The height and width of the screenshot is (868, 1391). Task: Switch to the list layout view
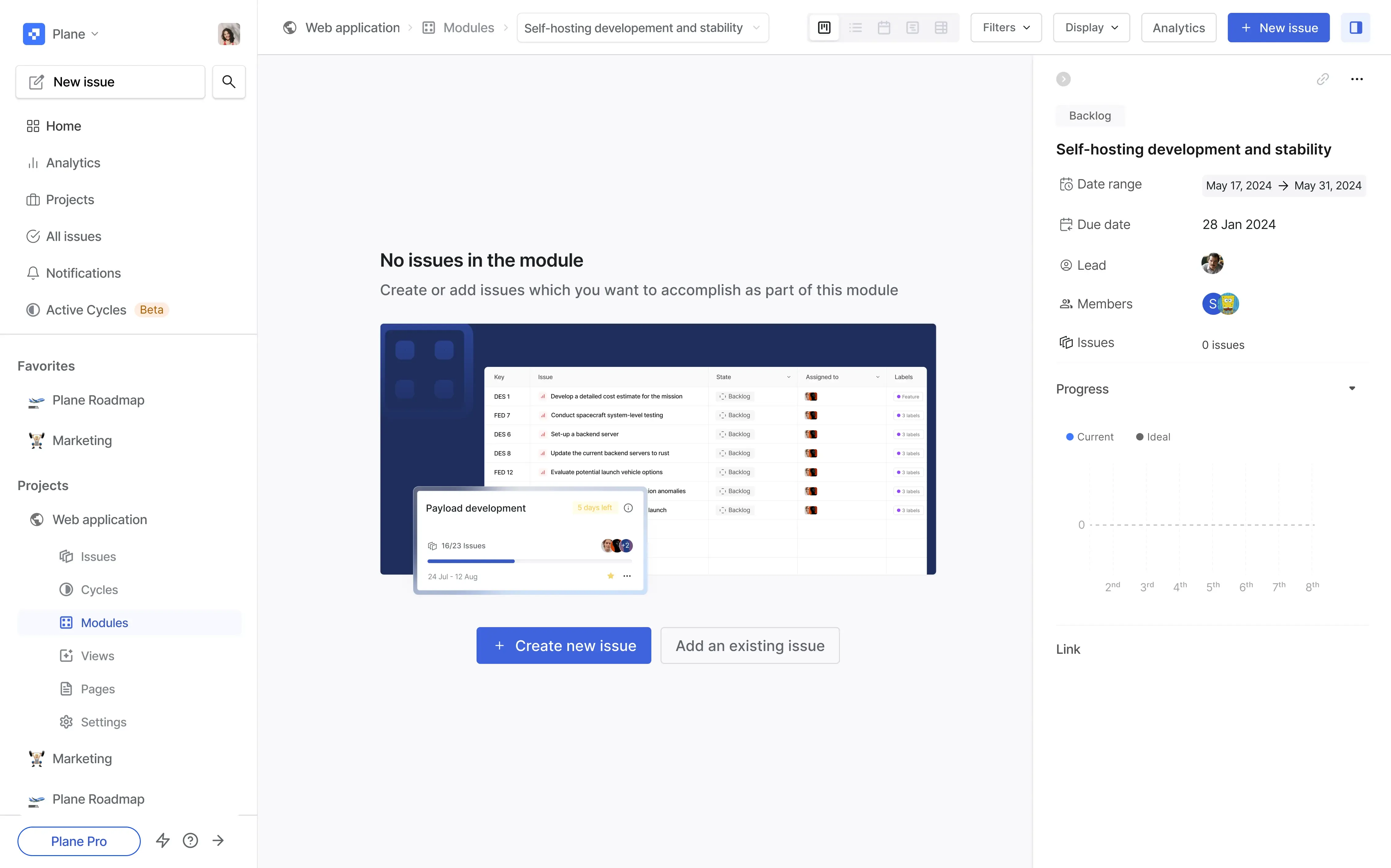click(855, 28)
